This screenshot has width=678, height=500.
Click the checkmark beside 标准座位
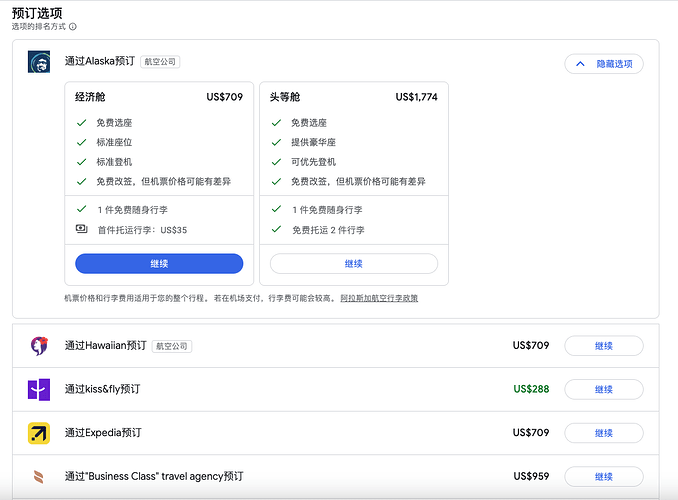point(81,142)
